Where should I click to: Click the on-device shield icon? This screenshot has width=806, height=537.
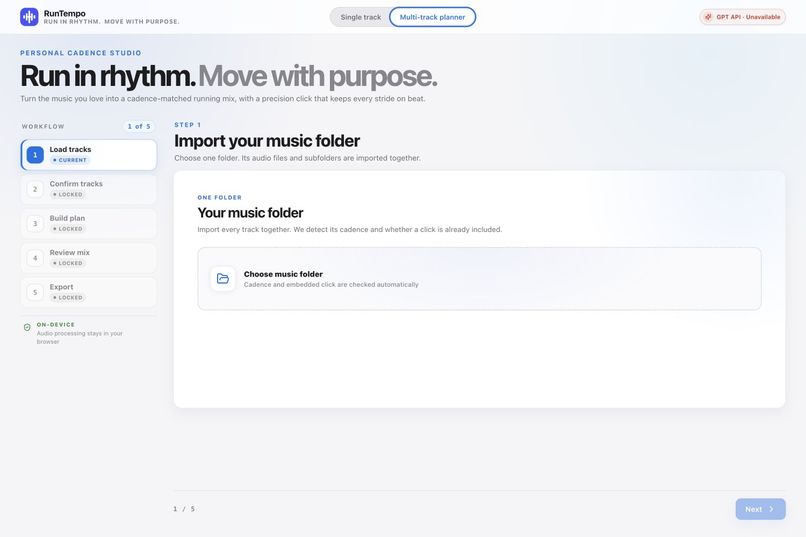pos(27,327)
